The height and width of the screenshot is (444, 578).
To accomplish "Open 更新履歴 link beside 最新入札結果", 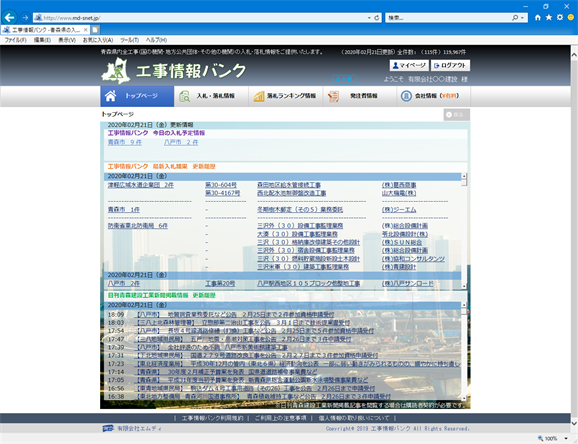I will pos(204,167).
